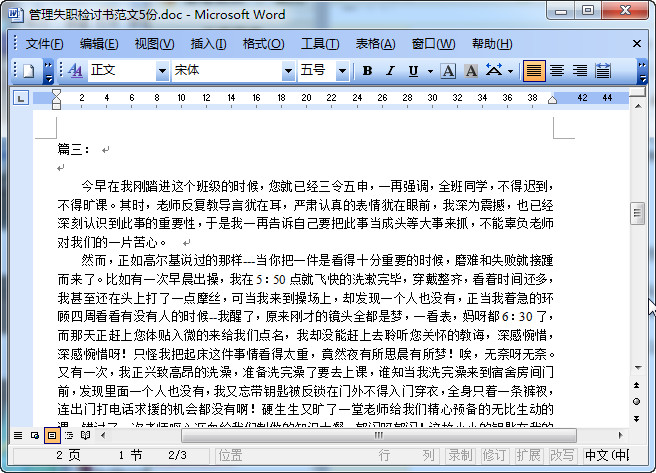Click the 2/3 page count in status bar

pos(177,455)
